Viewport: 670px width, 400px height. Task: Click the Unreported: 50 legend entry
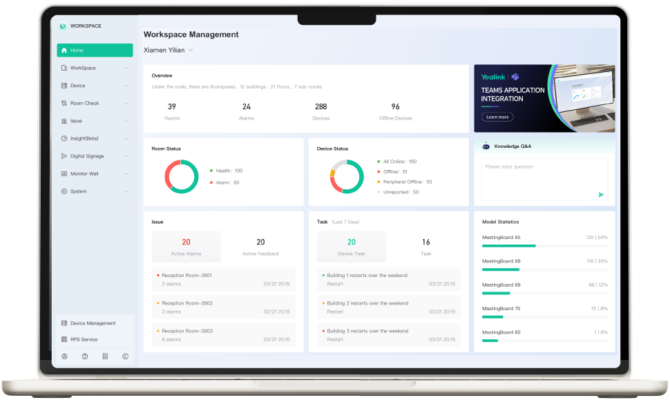[x=398, y=192]
